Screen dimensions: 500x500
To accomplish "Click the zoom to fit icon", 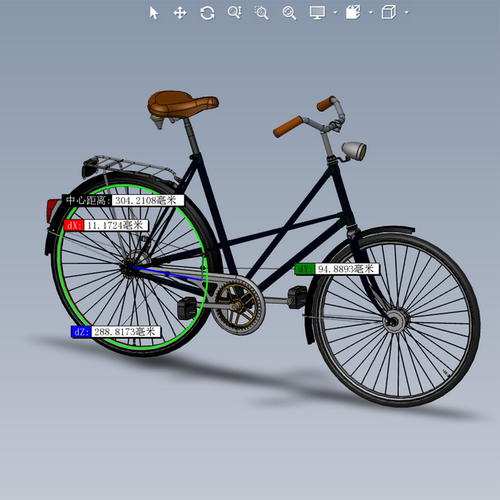I will 289,13.
